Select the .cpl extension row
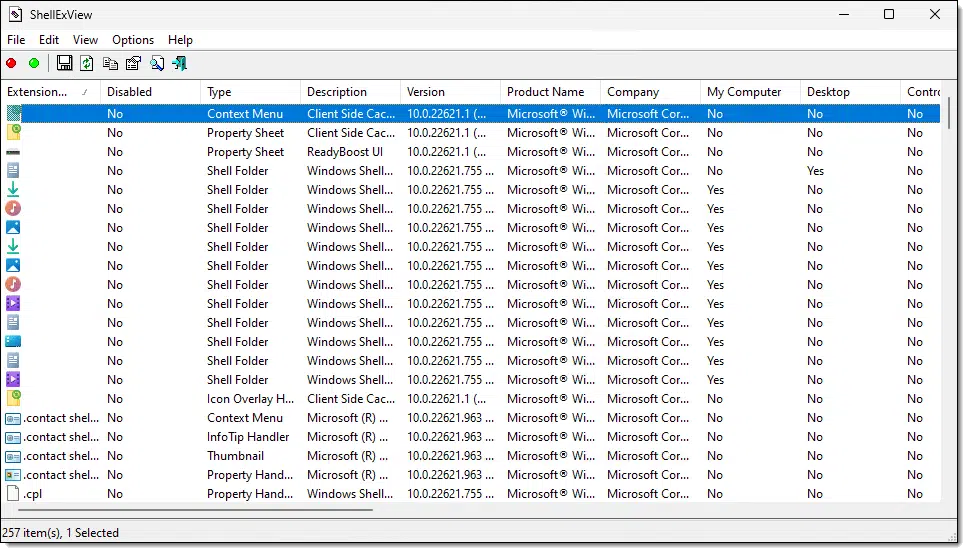Screen dimensions: 968x553 (x=472, y=494)
